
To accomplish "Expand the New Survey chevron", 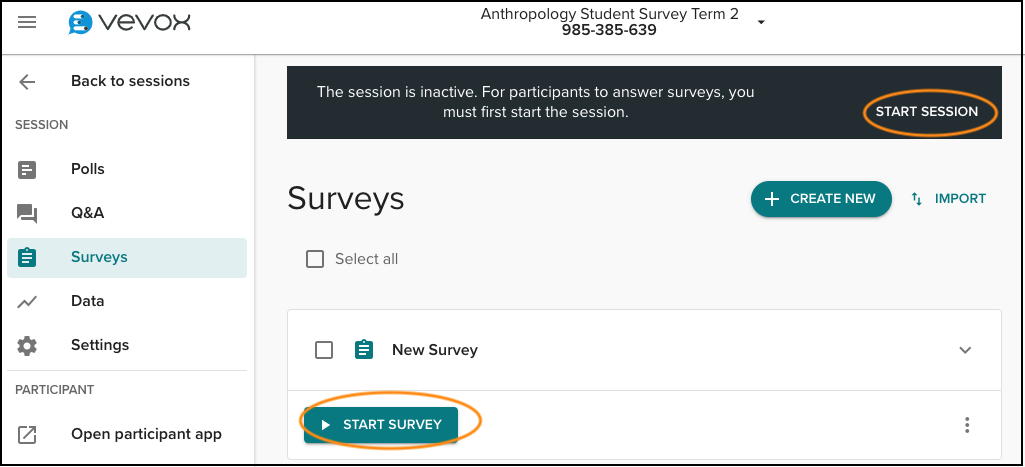I will pyautogui.click(x=965, y=350).
